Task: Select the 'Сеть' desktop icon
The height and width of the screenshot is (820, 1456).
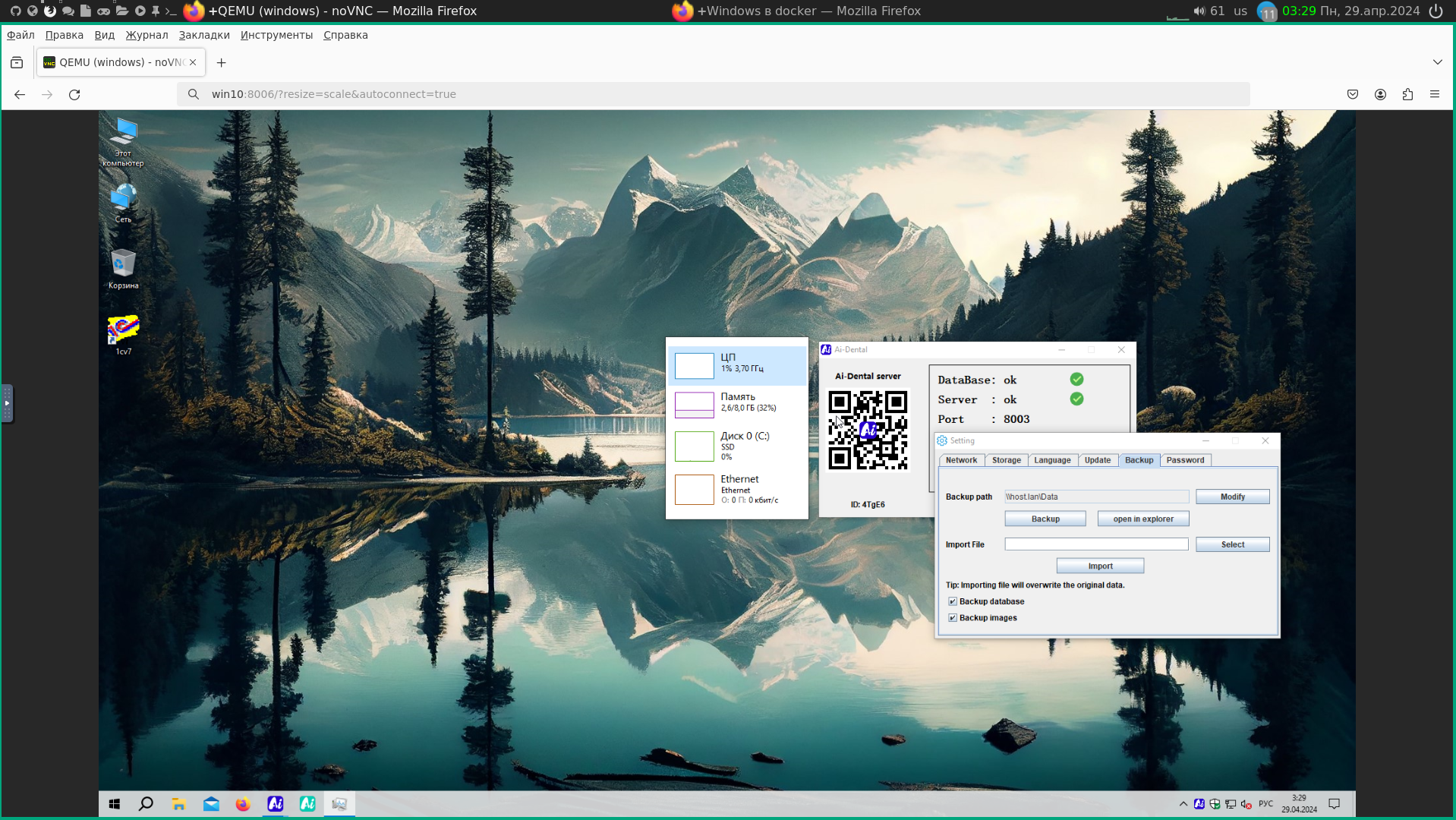Action: point(123,203)
